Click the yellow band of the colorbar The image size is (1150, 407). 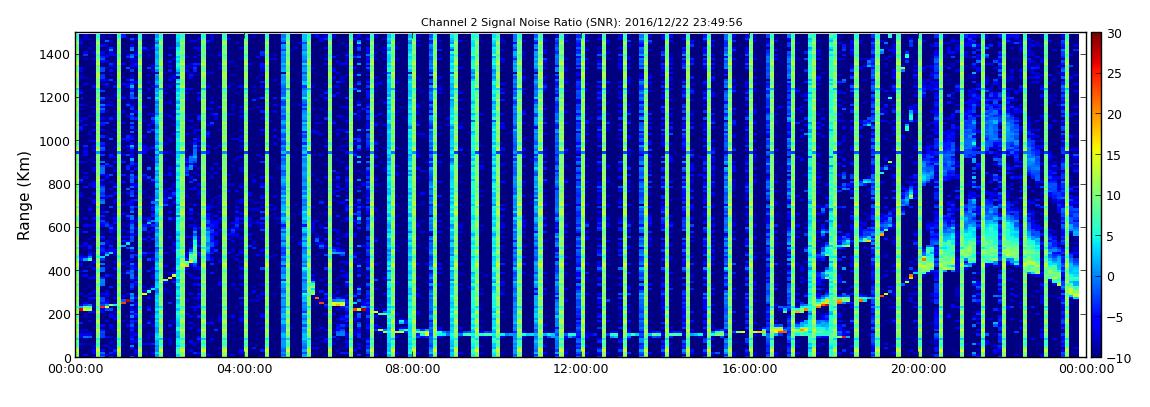[x=1096, y=147]
